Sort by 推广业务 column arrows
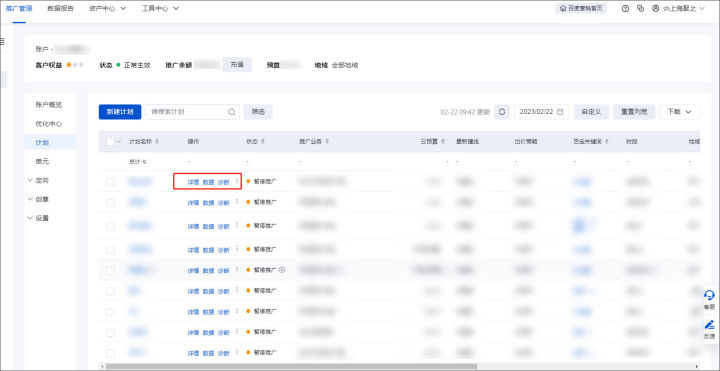Screen dimensions: 720x371 click(x=327, y=142)
